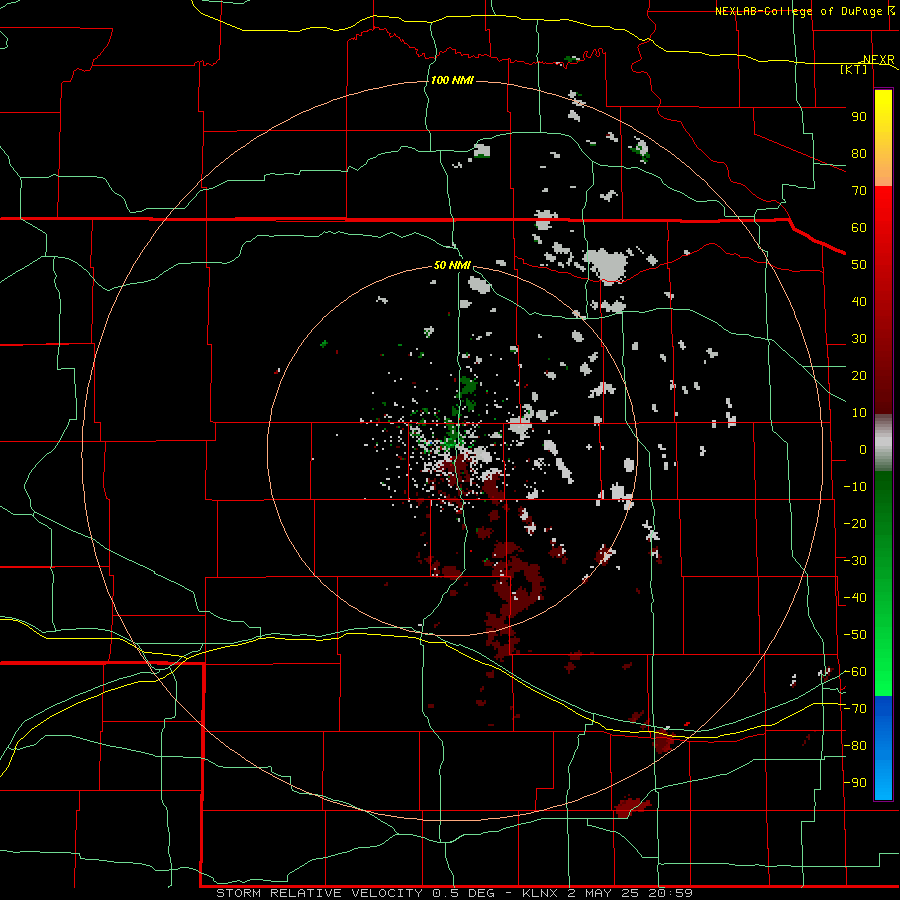Click the "2 MAY 25" date in the caption
The height and width of the screenshot is (900, 900).
click(603, 893)
